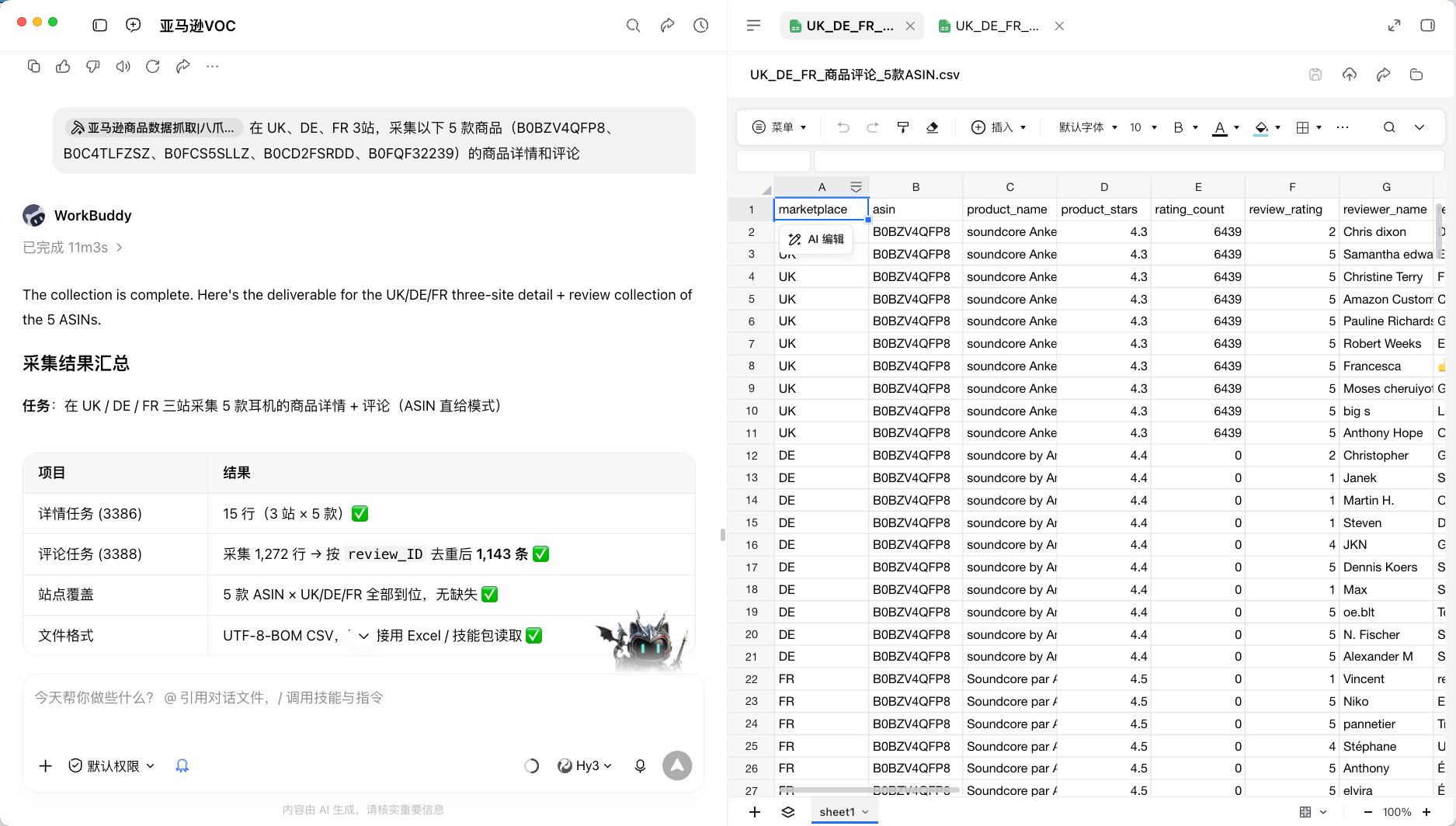
Task: Open the 菜单 menu in spreadsheet
Action: pyautogui.click(x=780, y=127)
